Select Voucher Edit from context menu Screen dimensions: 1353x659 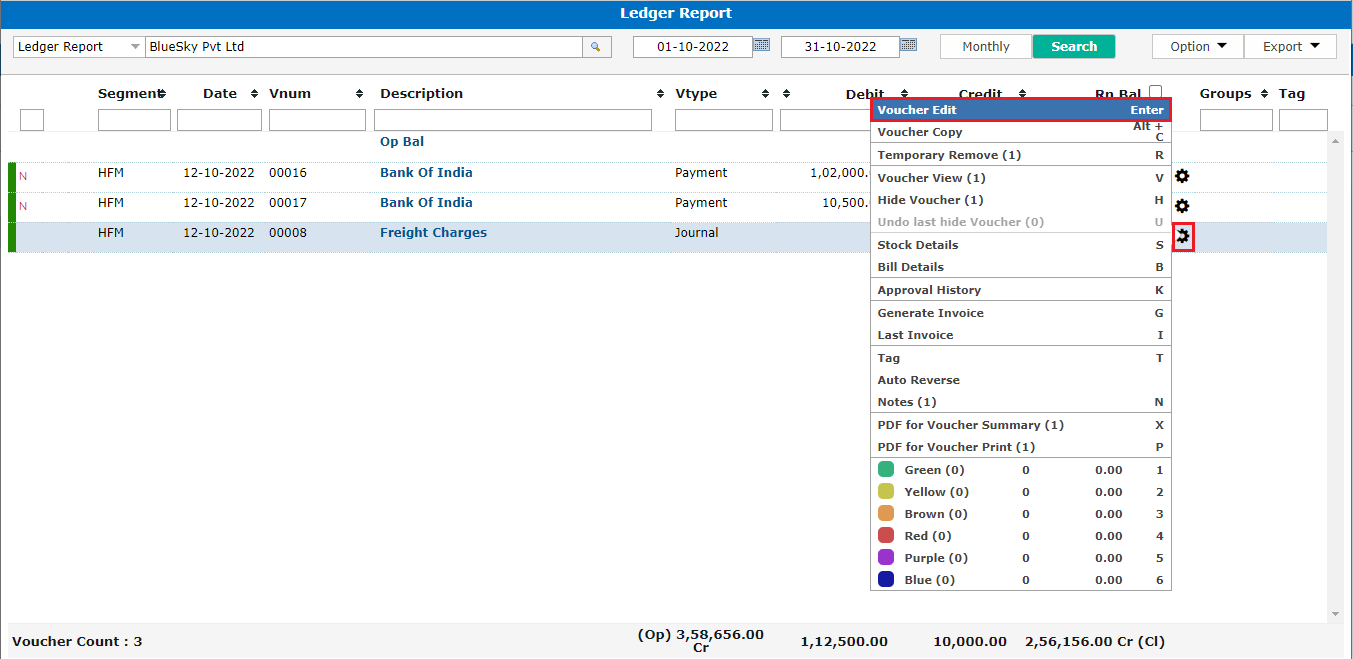tap(1019, 110)
